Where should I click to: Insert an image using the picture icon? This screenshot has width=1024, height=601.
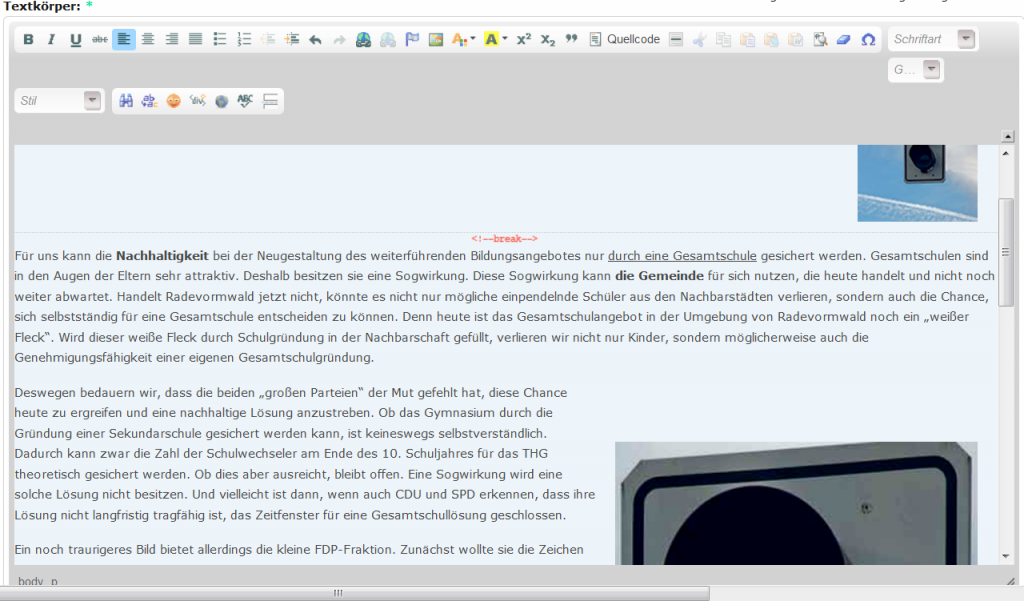(436, 40)
